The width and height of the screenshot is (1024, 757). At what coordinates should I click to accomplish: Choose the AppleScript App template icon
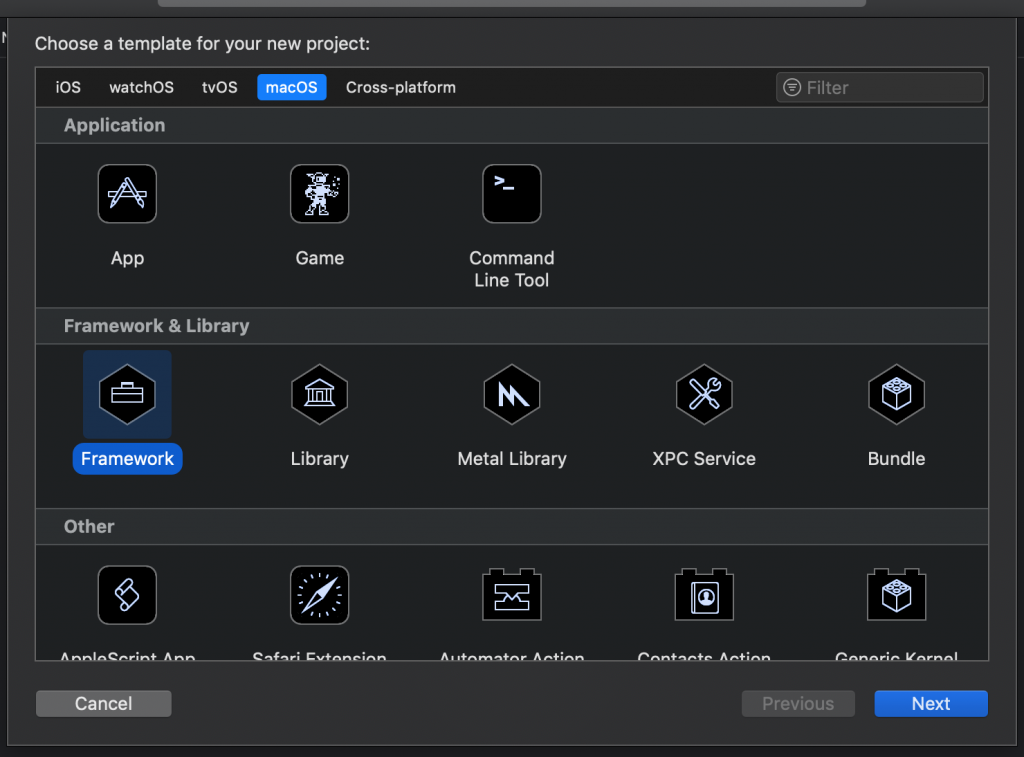click(127, 595)
